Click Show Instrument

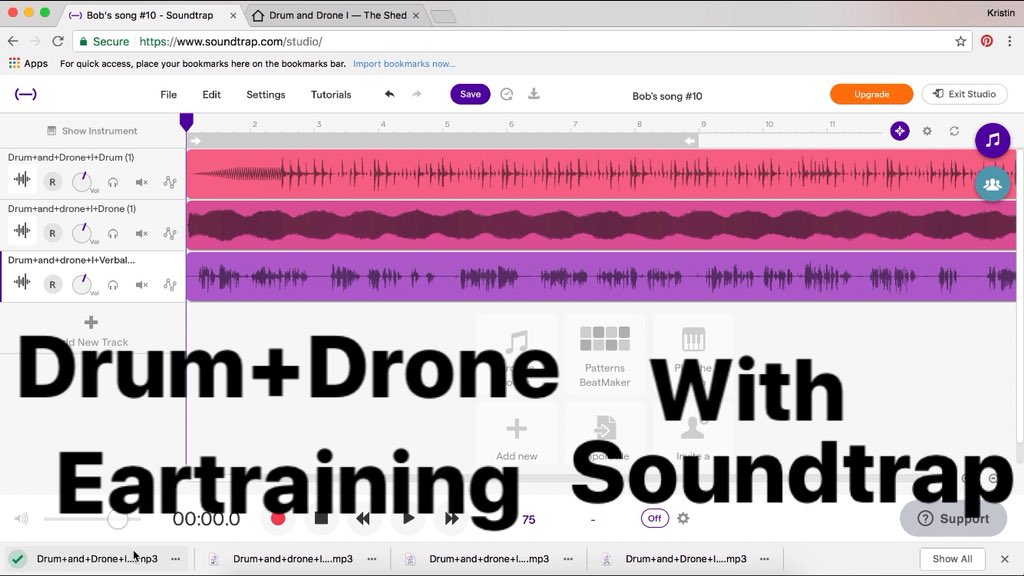pyautogui.click(x=92, y=131)
